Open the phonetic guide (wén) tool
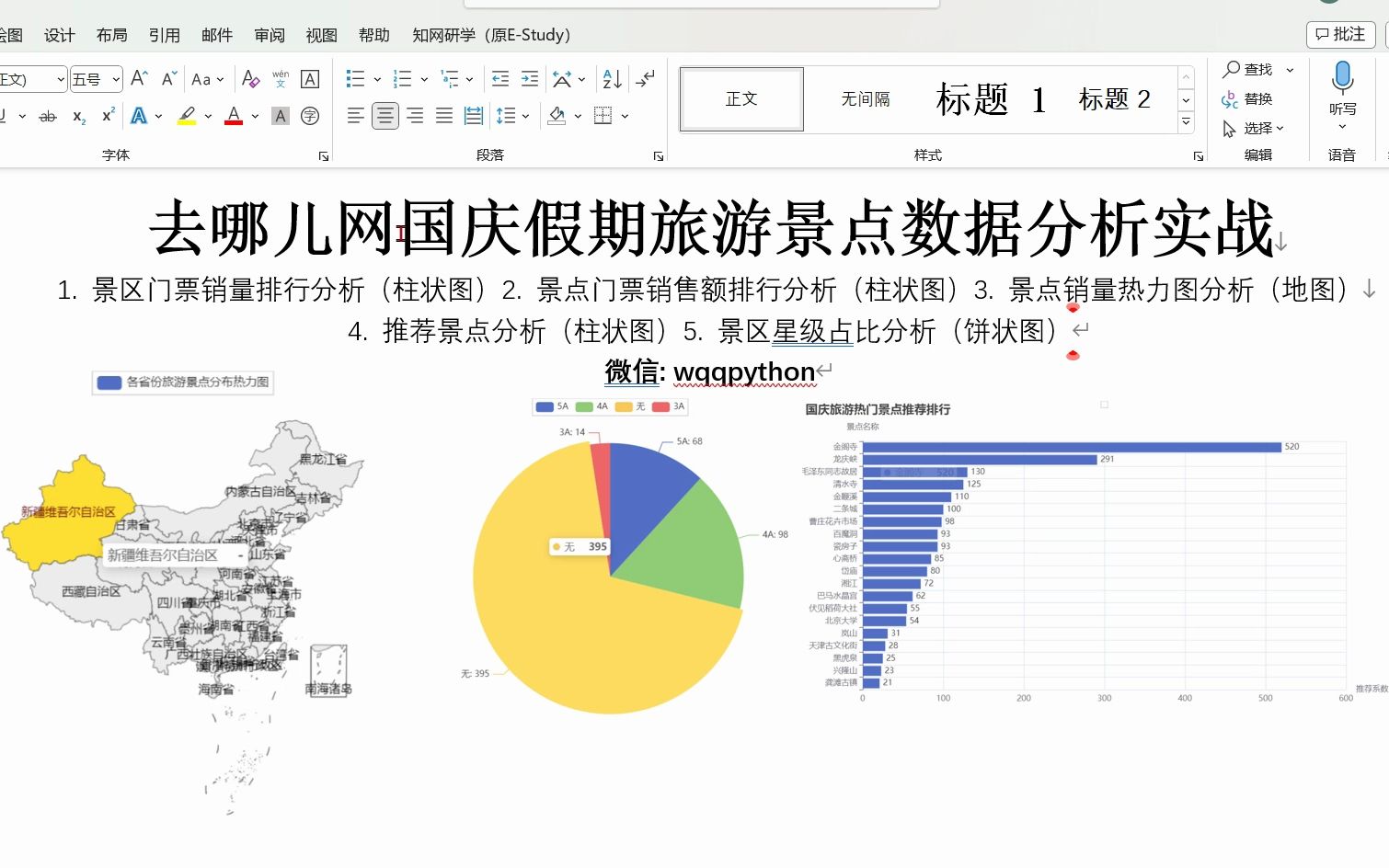 (x=281, y=79)
